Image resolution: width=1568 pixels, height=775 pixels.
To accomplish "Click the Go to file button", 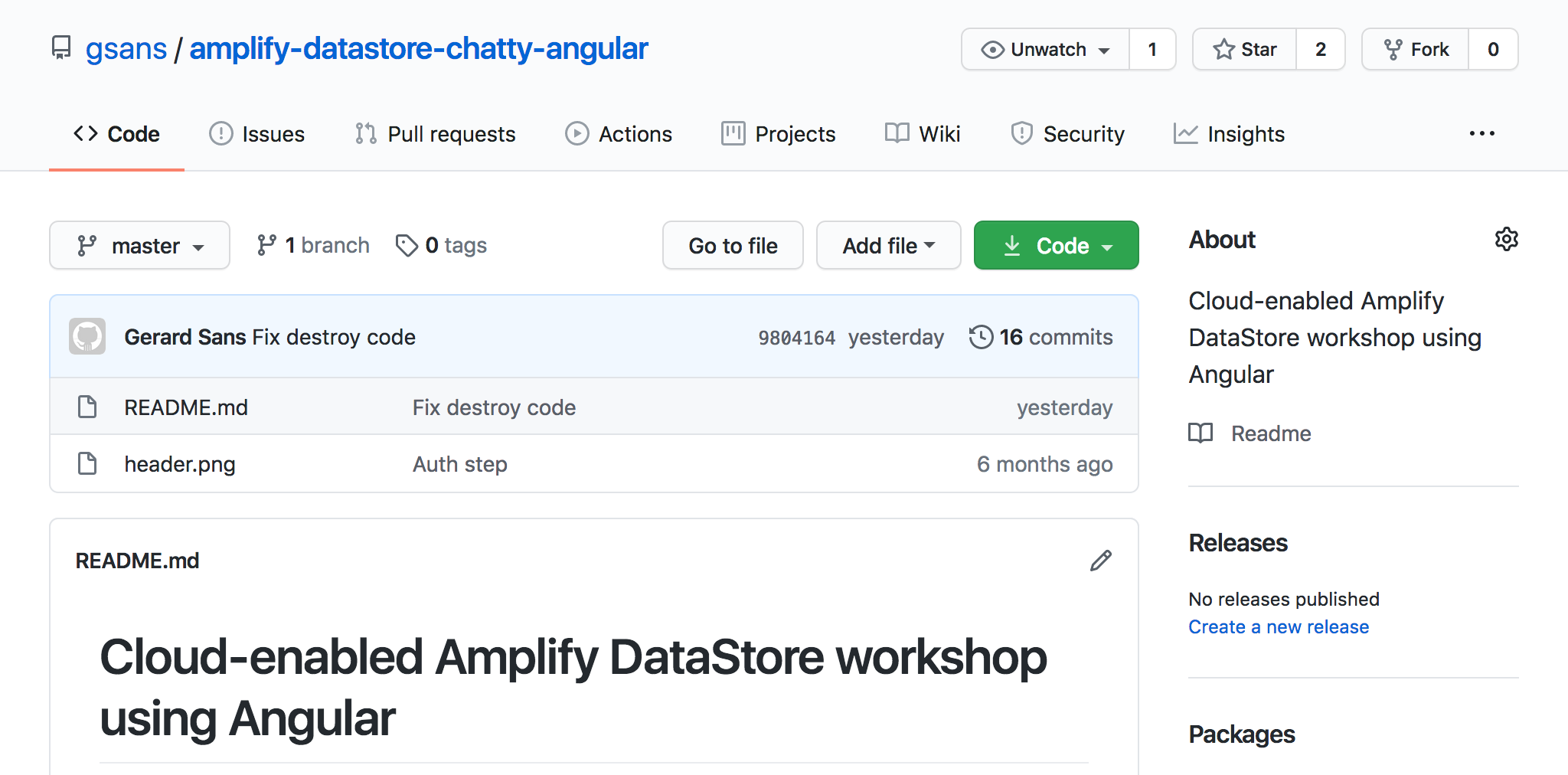I will pyautogui.click(x=733, y=245).
